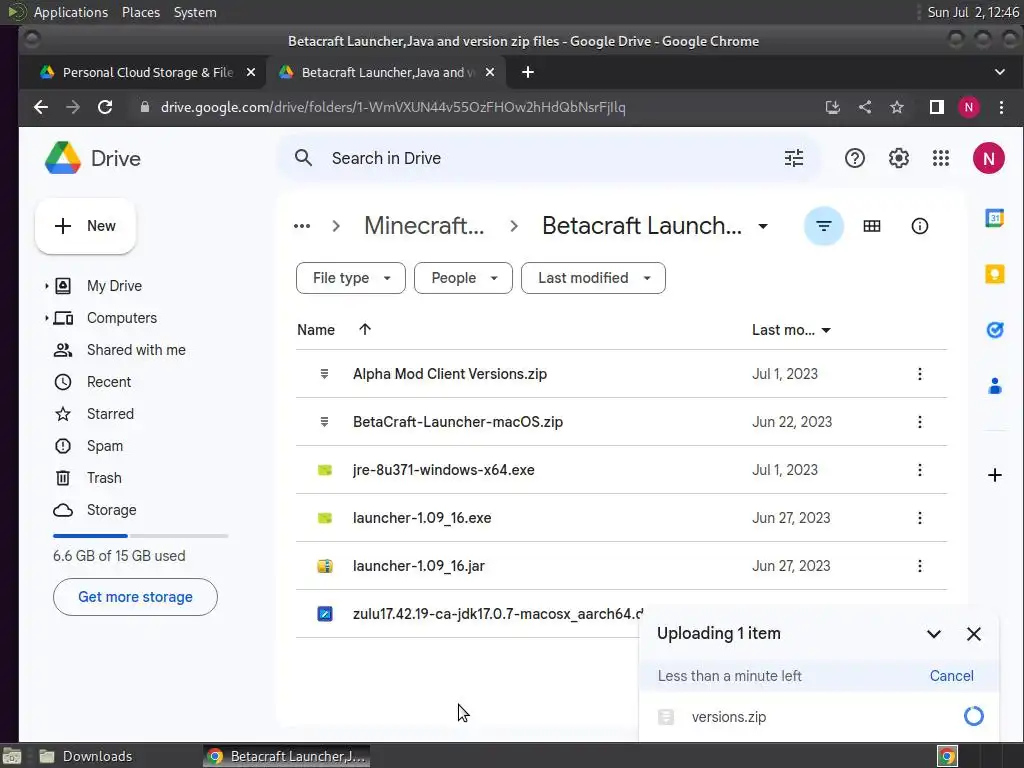Open more actions for Alpha Mod Client Versions.zip
The width and height of the screenshot is (1024, 768).
pyautogui.click(x=920, y=374)
